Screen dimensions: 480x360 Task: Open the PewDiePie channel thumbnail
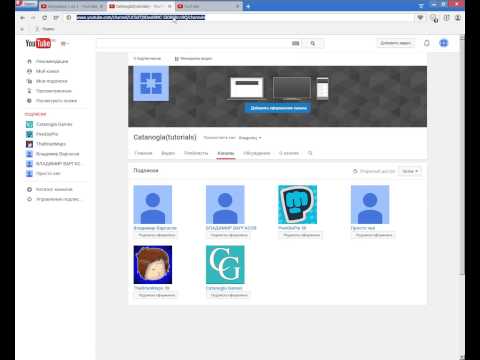297,205
